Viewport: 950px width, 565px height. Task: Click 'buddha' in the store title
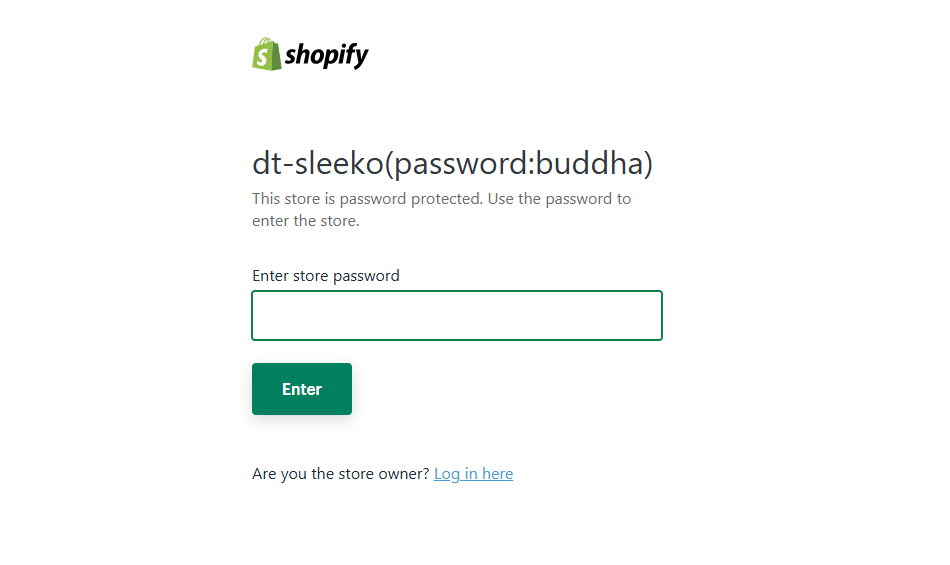click(x=590, y=164)
